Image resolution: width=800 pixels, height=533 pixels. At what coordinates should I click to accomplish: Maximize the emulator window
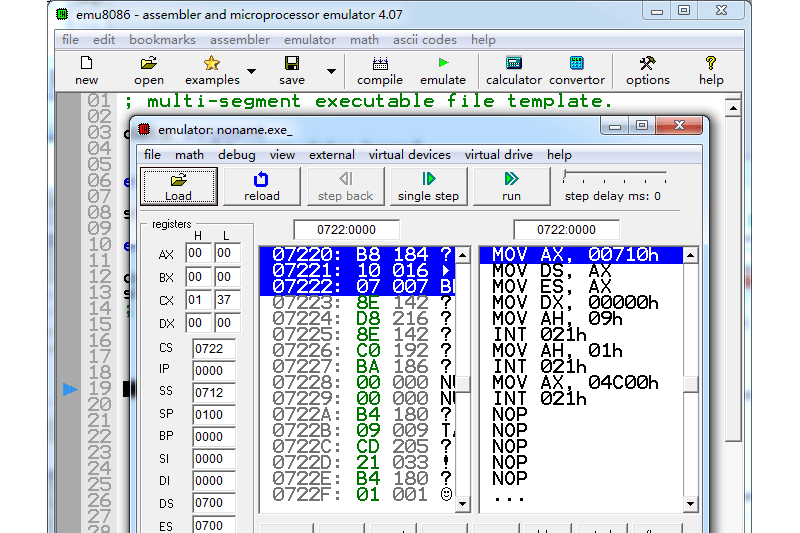[642, 125]
